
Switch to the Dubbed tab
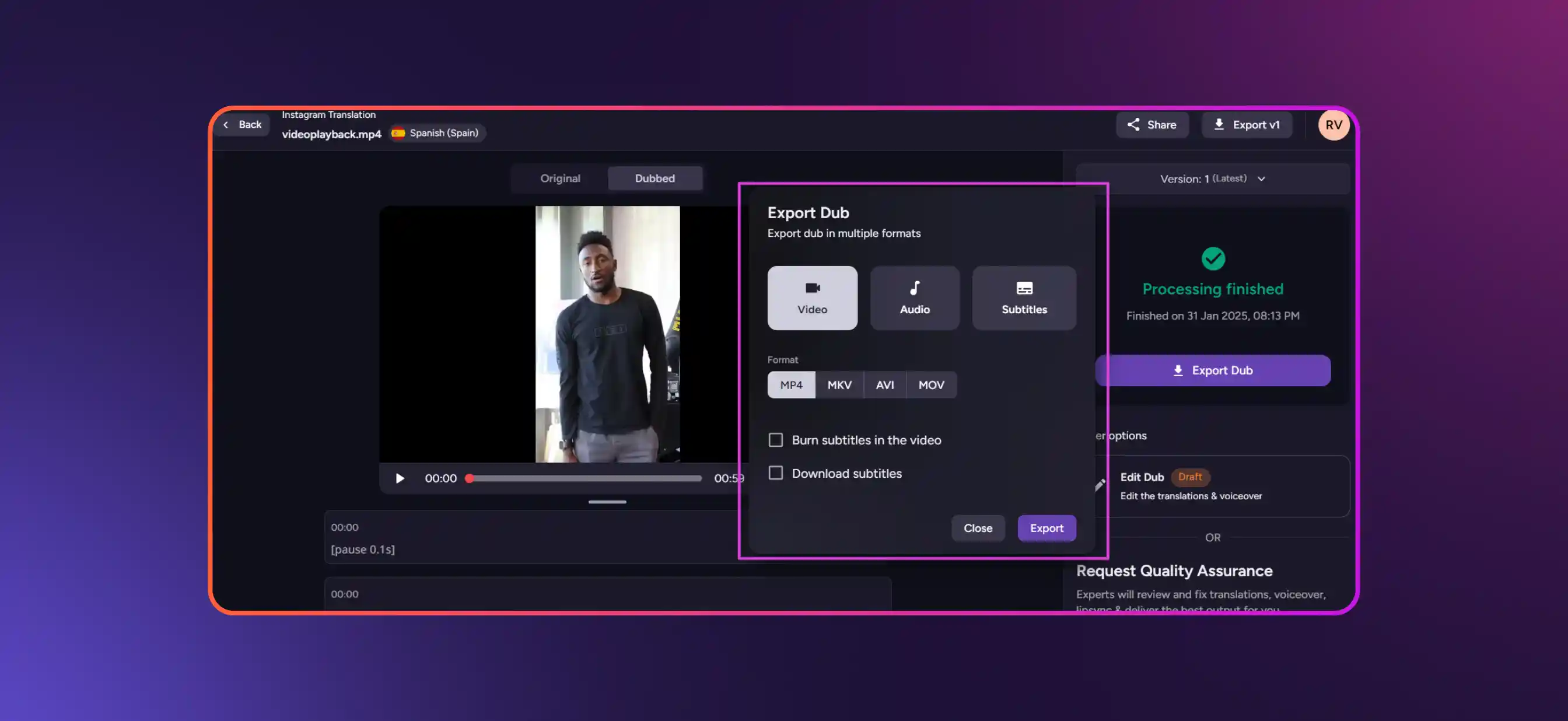(655, 178)
